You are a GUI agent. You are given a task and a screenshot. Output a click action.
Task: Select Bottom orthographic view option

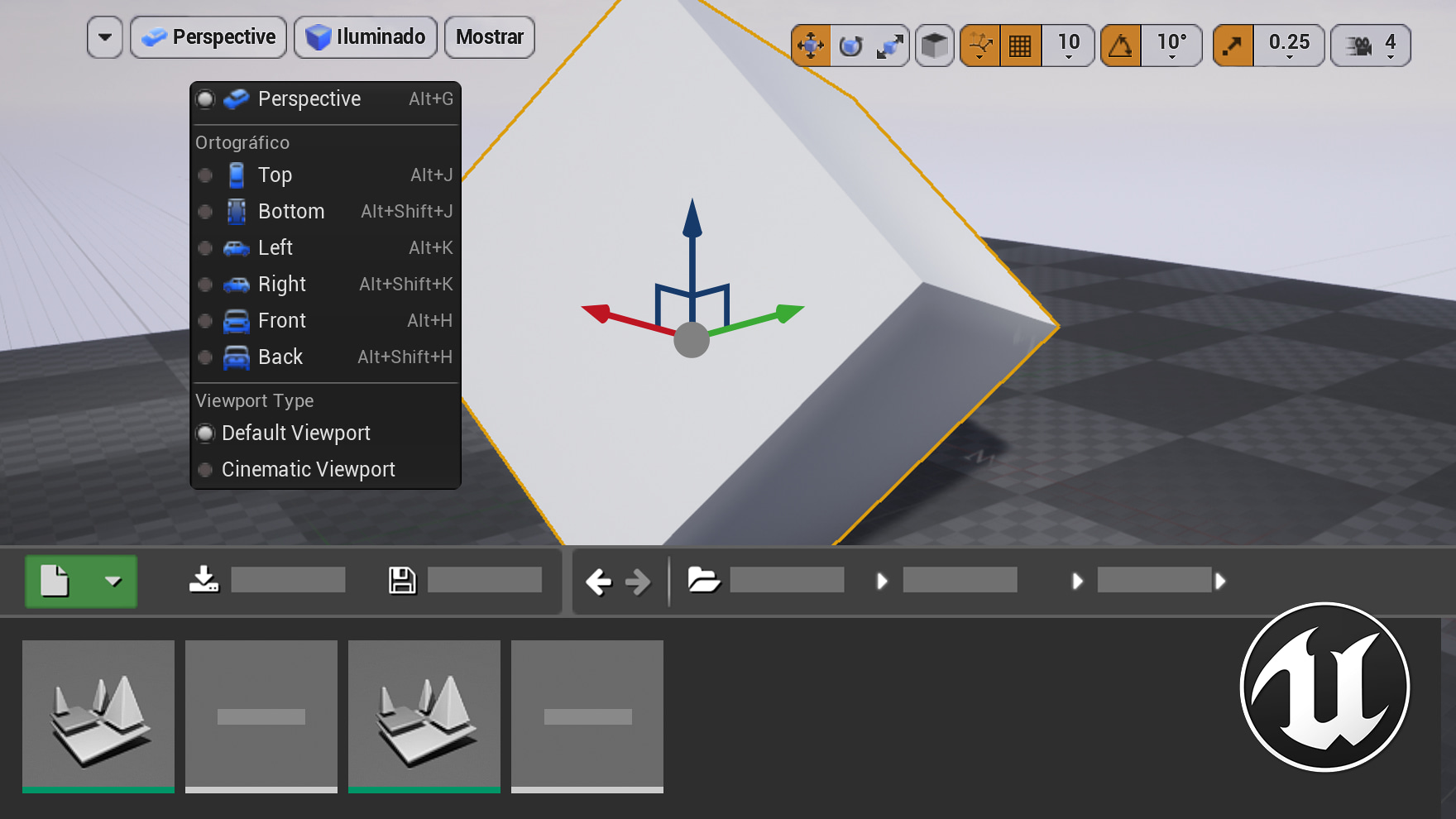pyautogui.click(x=325, y=212)
